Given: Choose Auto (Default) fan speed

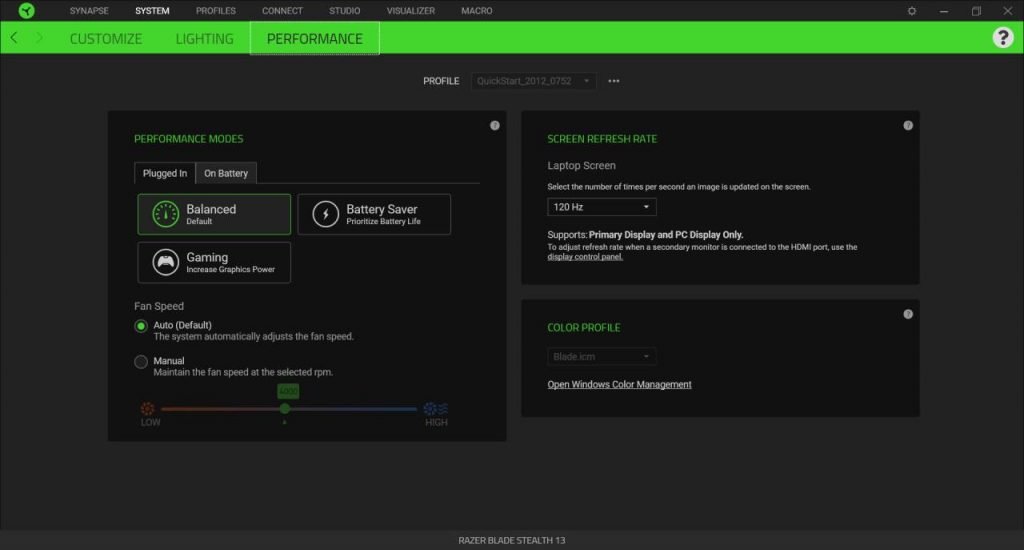Looking at the screenshot, I should point(141,326).
